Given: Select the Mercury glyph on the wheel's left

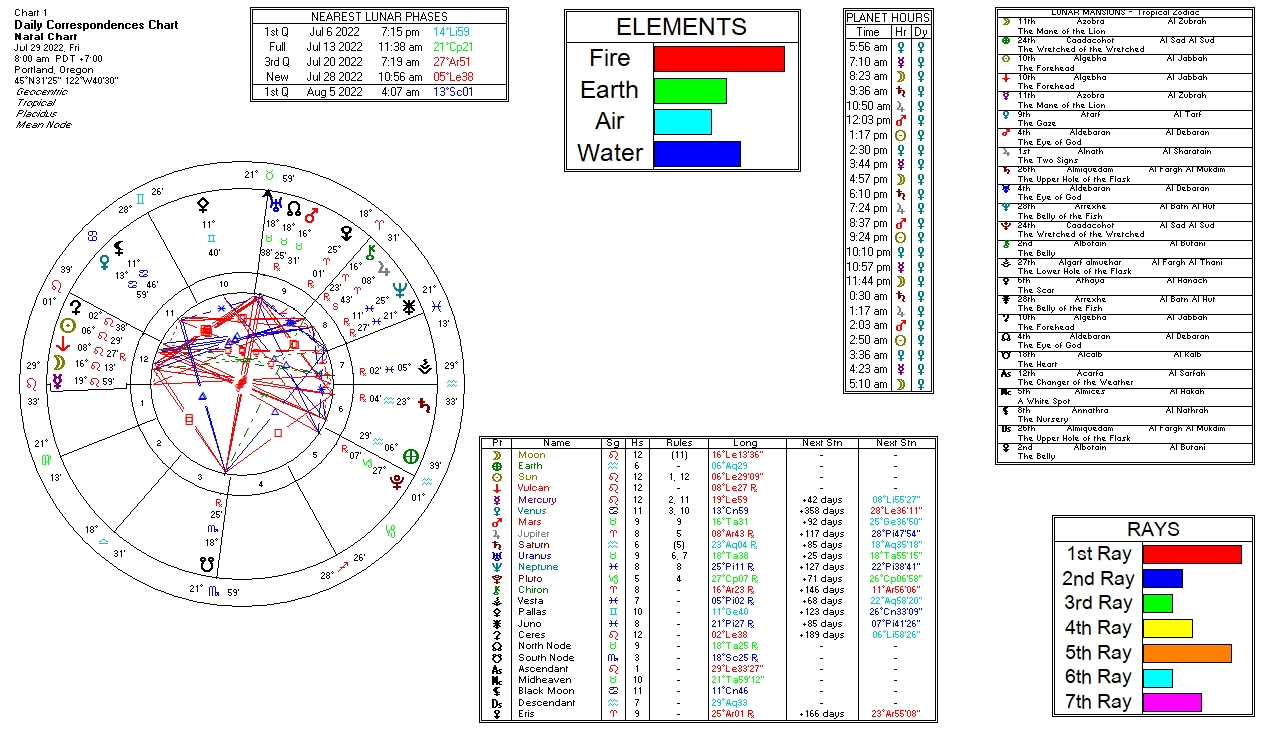Looking at the screenshot, I should [59, 381].
